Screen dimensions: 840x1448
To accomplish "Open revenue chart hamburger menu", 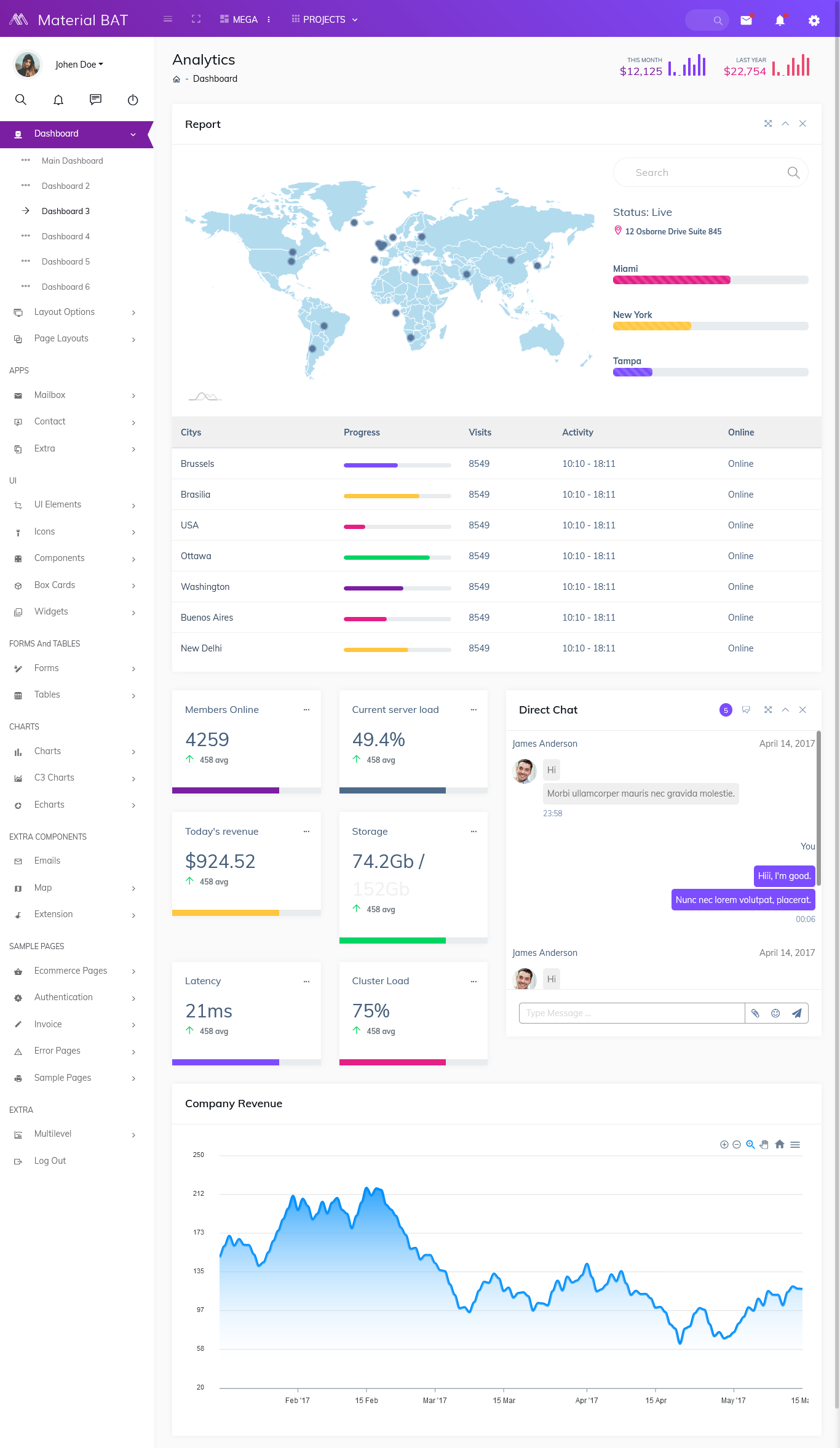I will [795, 1145].
